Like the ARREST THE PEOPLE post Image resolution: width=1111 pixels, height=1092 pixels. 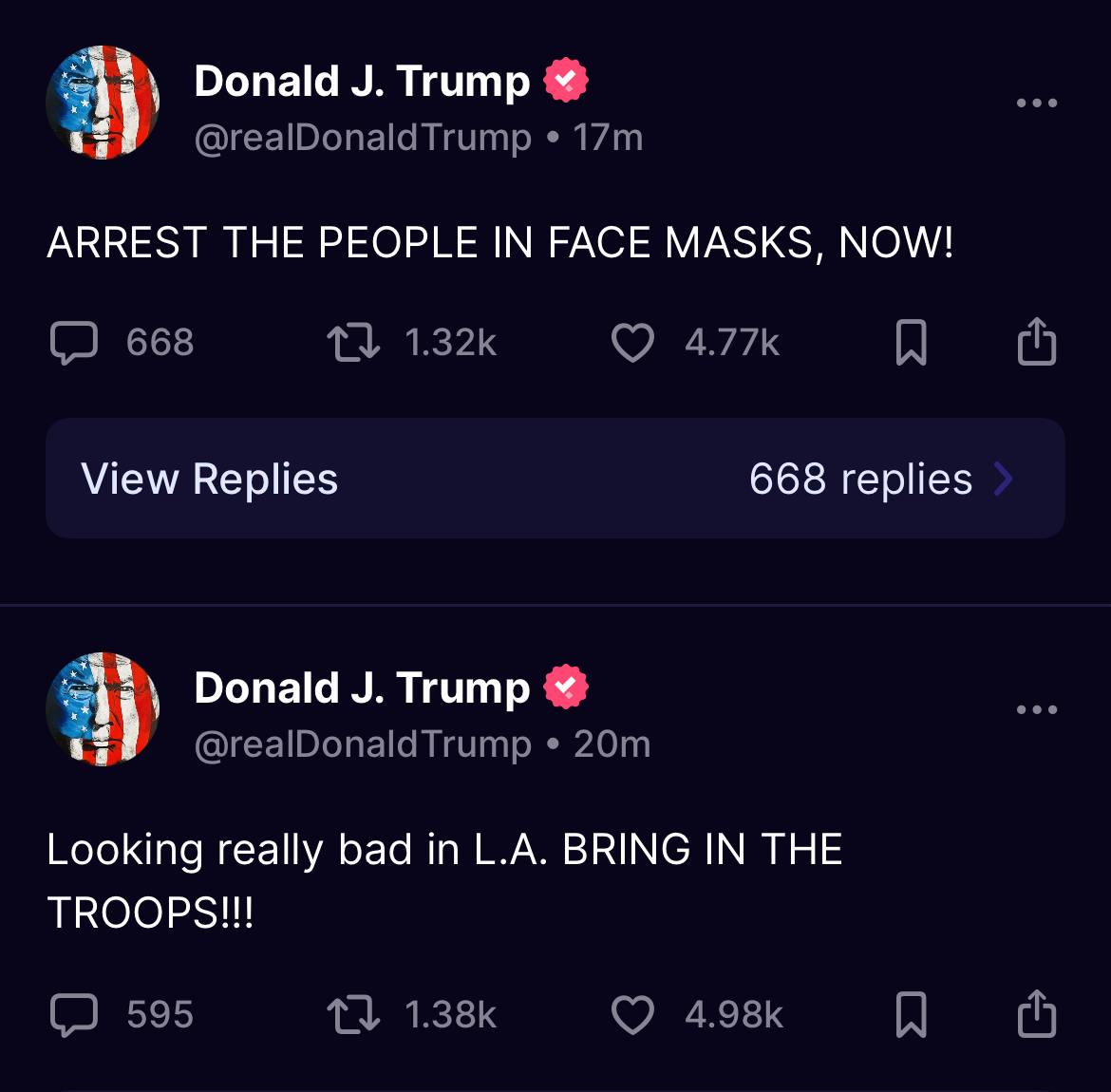click(632, 343)
